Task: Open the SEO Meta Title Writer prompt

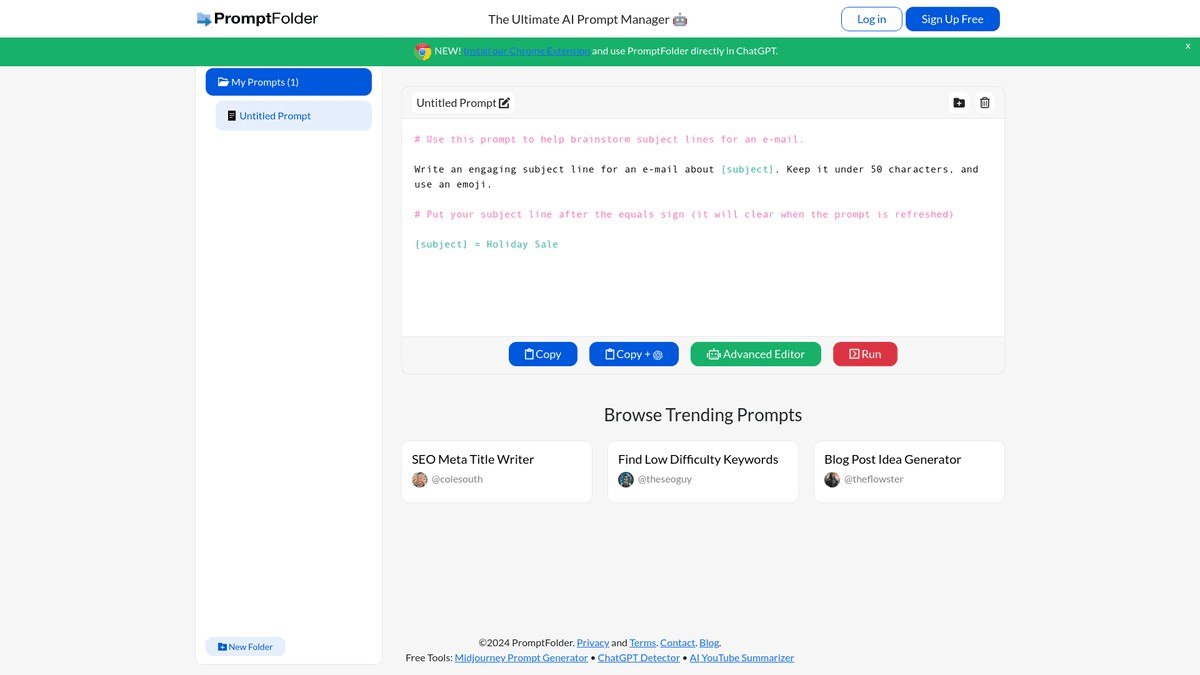Action: point(473,460)
